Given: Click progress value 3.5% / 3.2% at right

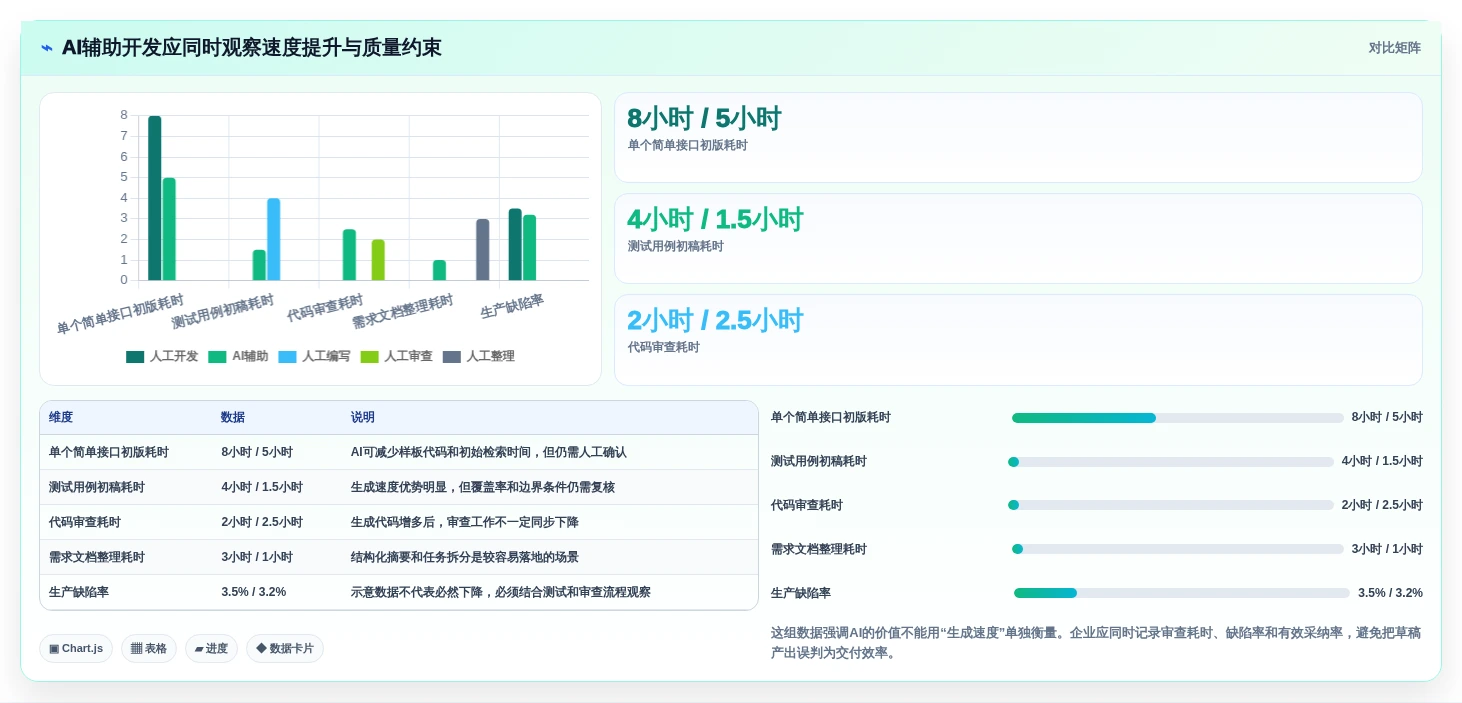Looking at the screenshot, I should 1390,593.
